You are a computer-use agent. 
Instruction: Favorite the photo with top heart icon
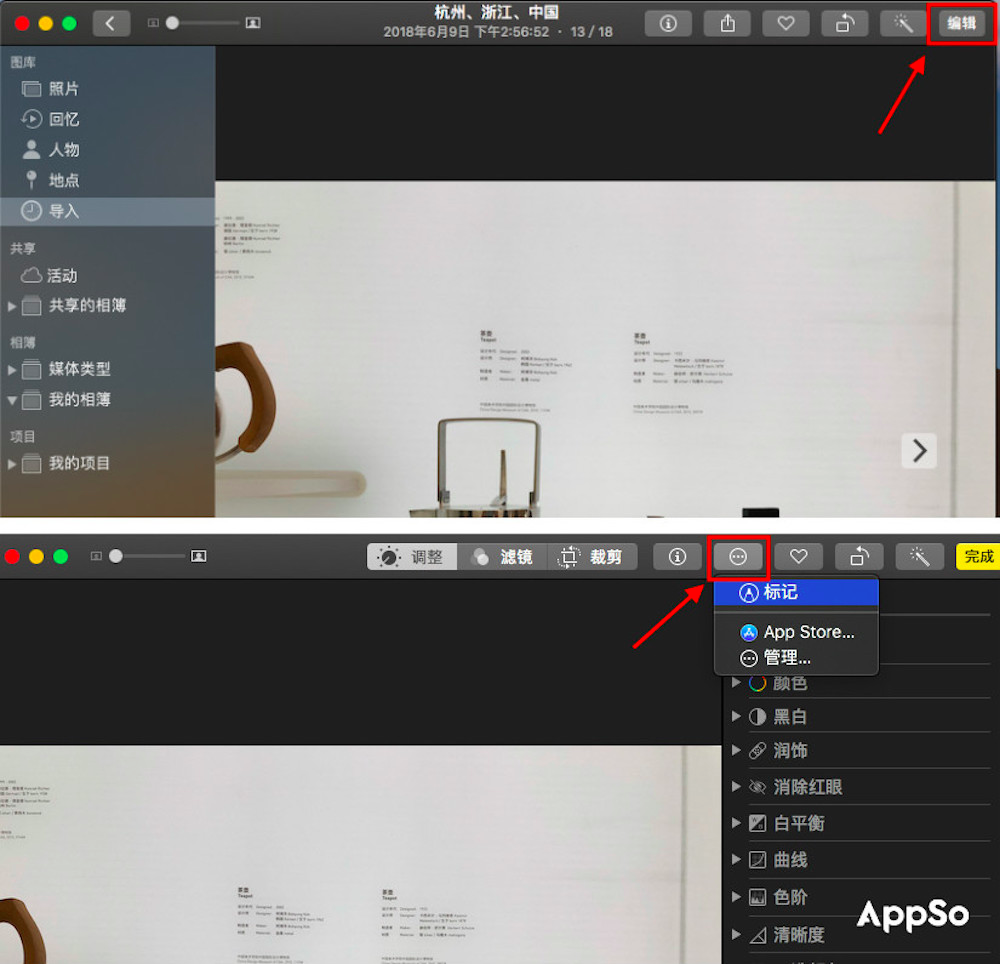click(x=786, y=23)
